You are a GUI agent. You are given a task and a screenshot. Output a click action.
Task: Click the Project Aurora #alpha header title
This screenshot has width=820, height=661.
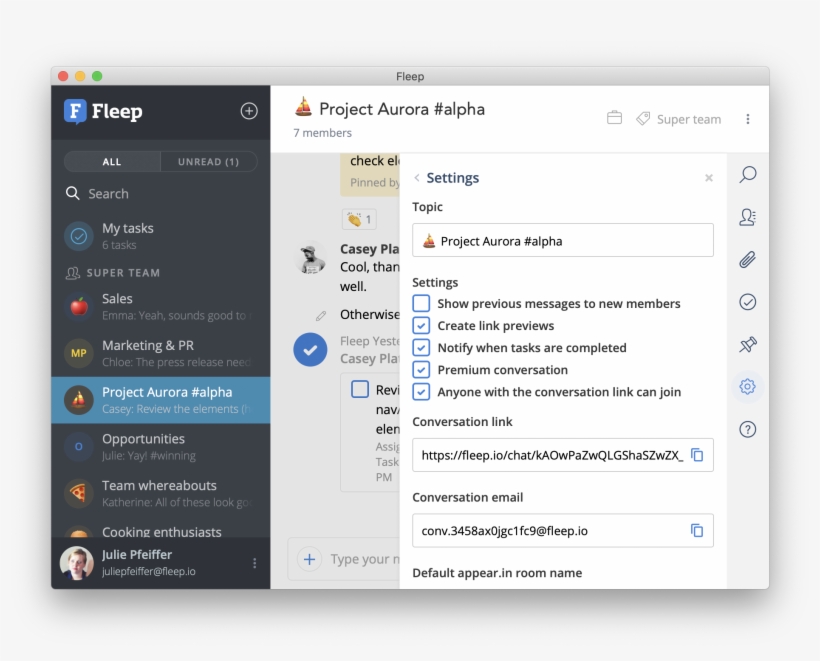pyautogui.click(x=402, y=109)
